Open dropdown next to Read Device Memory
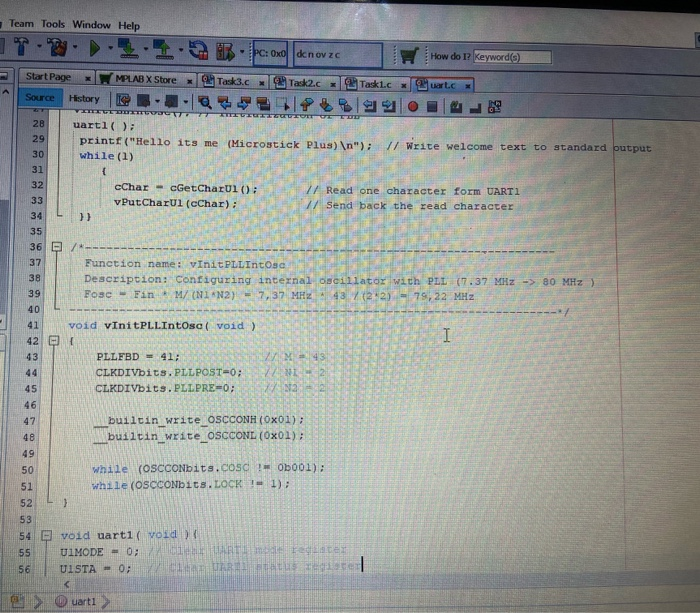Viewport: 700px width, 613px height. tap(181, 49)
